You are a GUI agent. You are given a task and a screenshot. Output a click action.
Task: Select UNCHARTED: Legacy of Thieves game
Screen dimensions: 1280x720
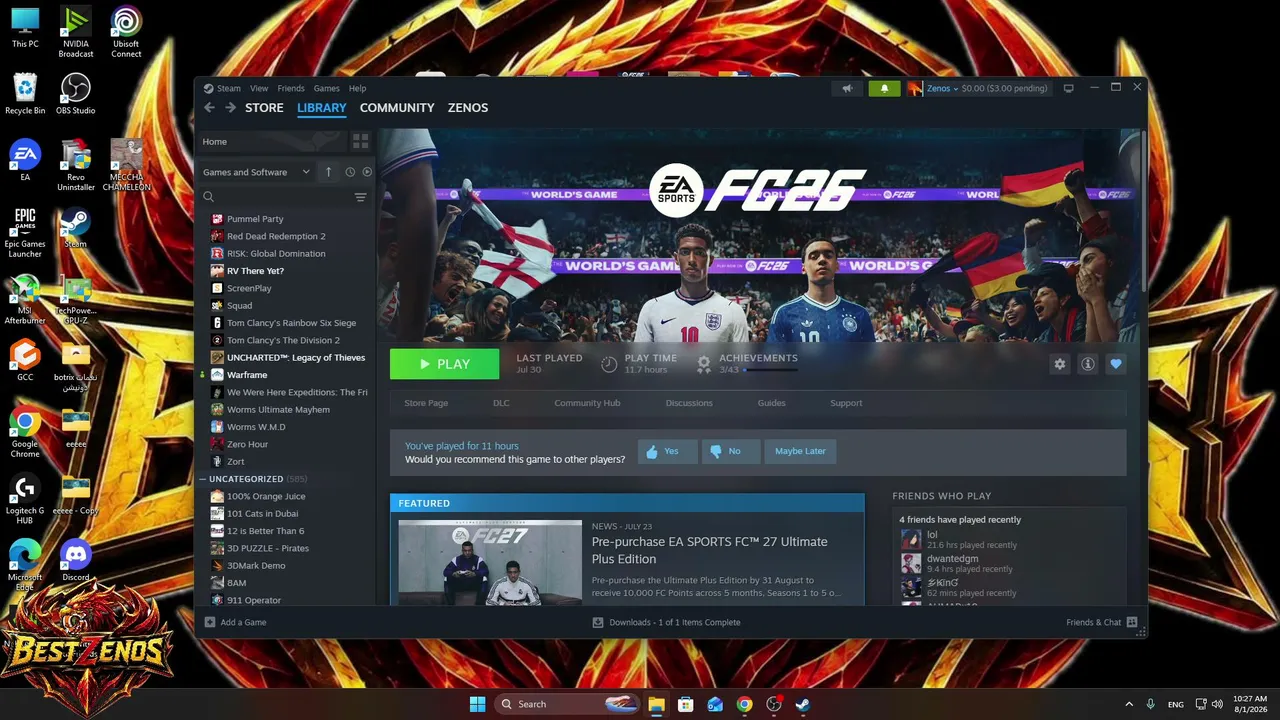296,358
